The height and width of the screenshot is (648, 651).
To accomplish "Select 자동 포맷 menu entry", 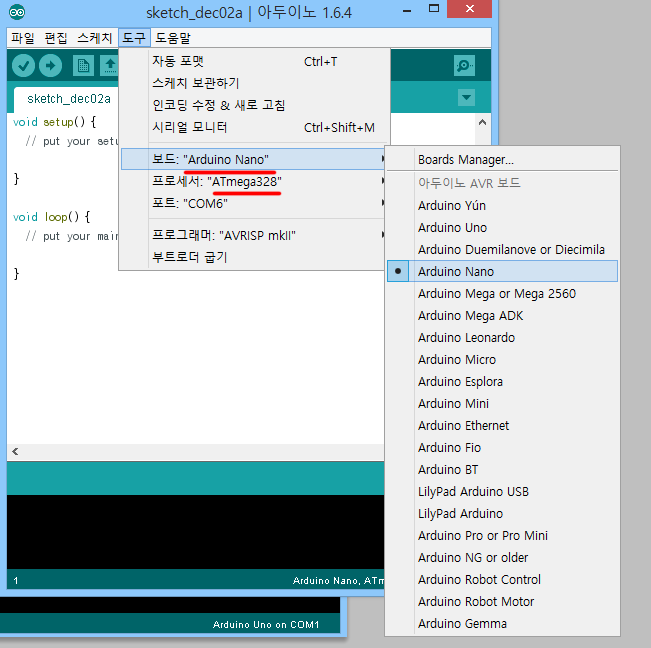I will (252, 61).
